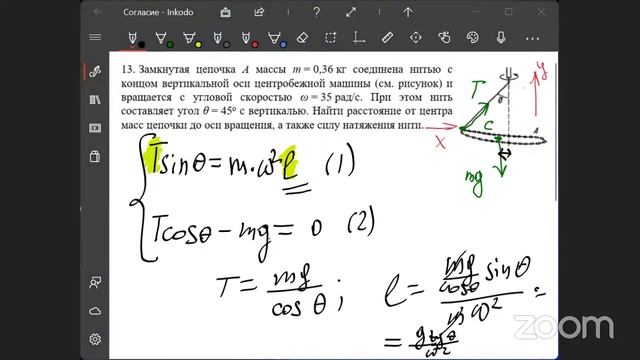Open the settings gear in sidebar
This screenshot has height=360, width=640.
point(95,339)
